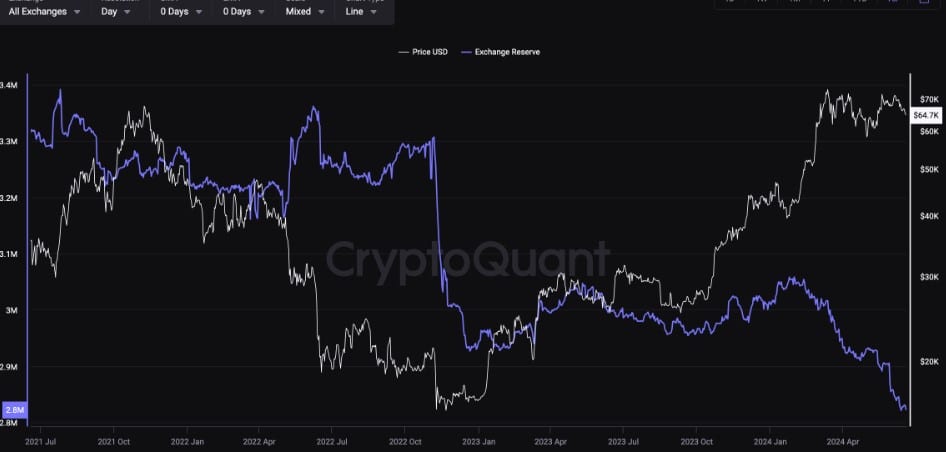Click the 2024 Apr date axis label

click(x=842, y=440)
